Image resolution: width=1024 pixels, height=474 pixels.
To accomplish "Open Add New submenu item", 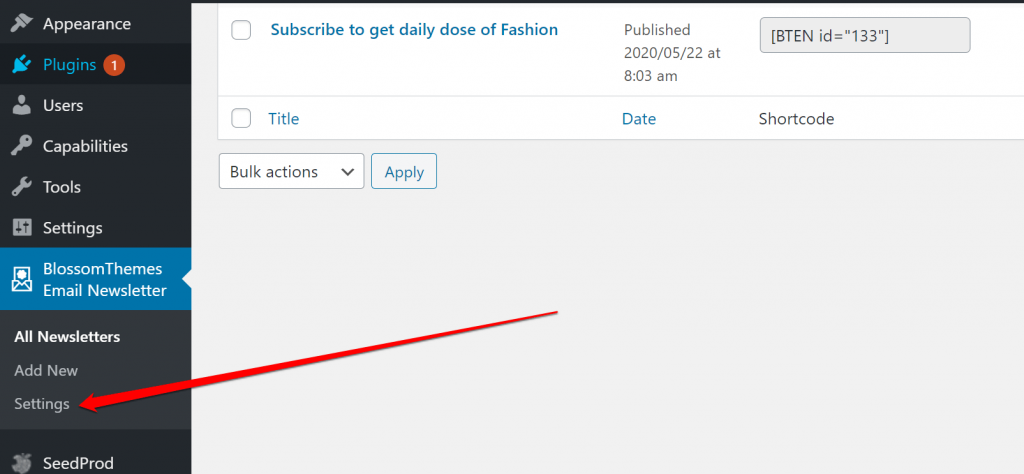I will [x=46, y=370].
